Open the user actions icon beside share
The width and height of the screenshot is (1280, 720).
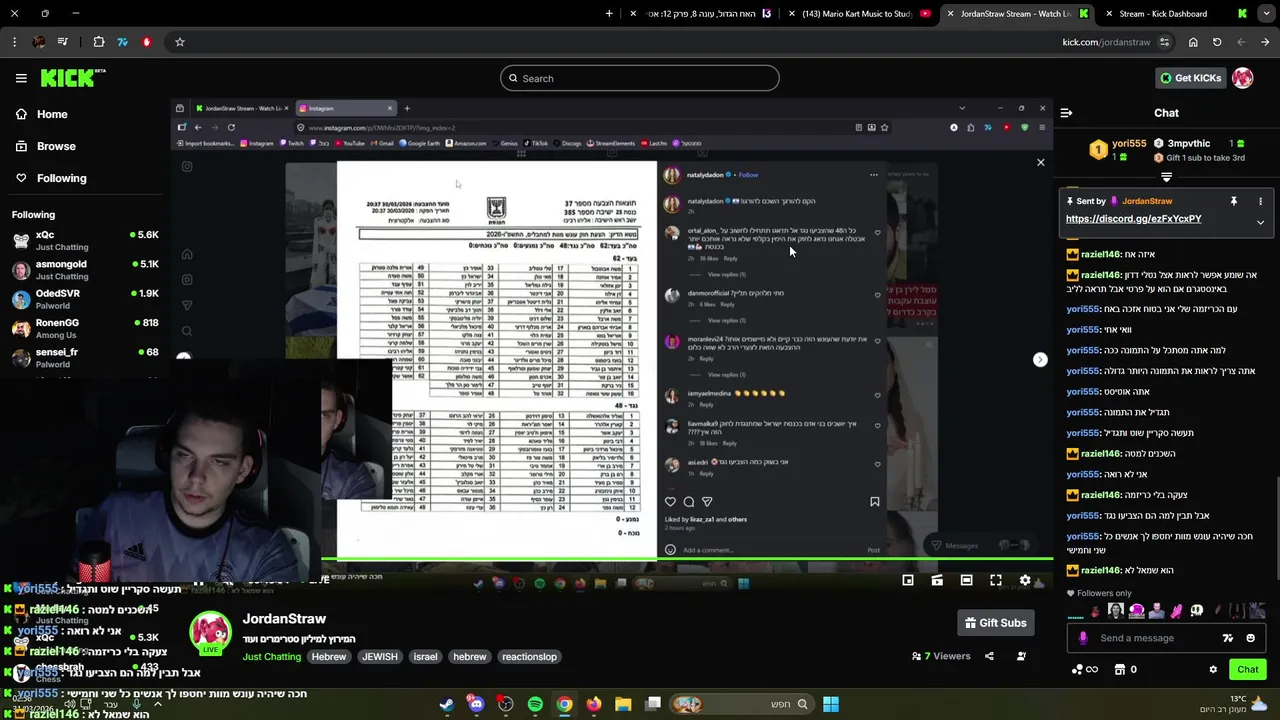tap(1021, 656)
